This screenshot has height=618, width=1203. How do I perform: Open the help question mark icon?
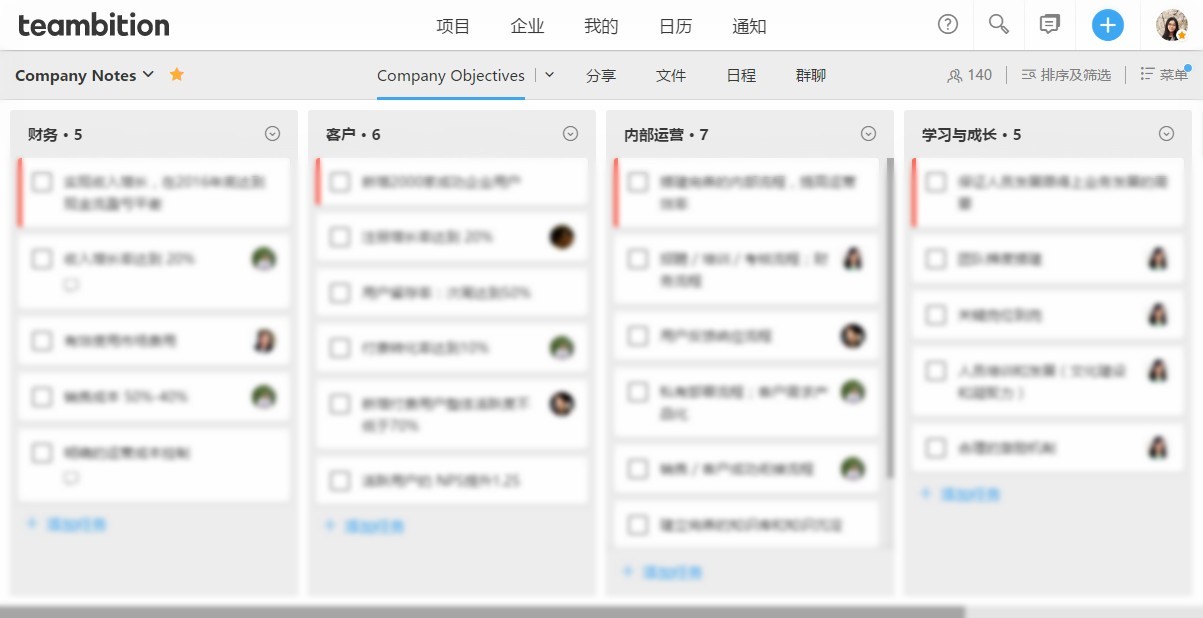point(948,25)
